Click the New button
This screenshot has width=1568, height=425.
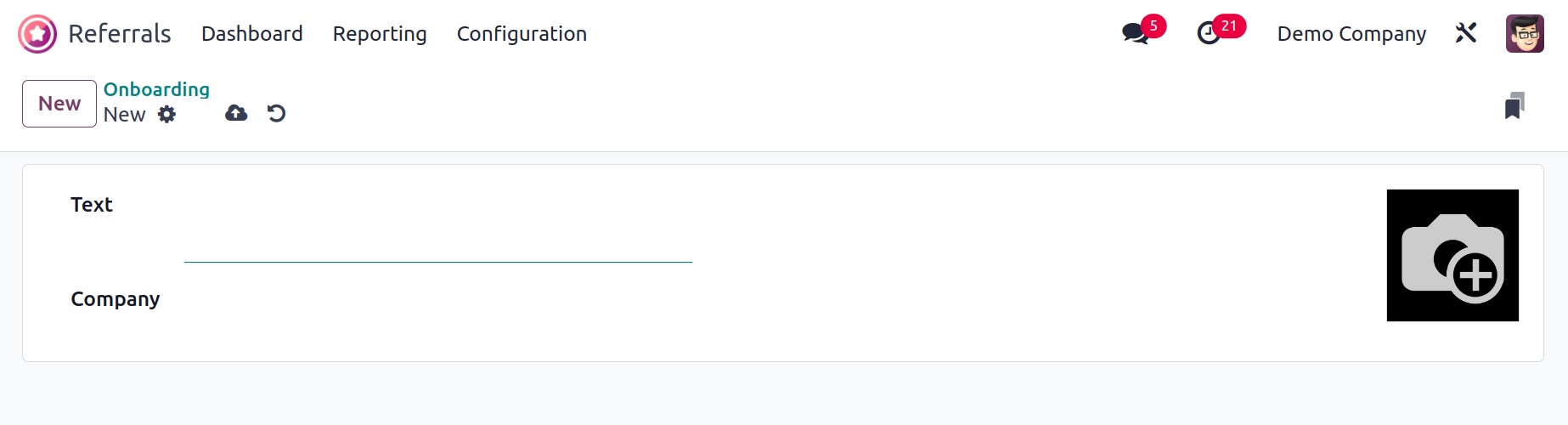click(x=59, y=104)
